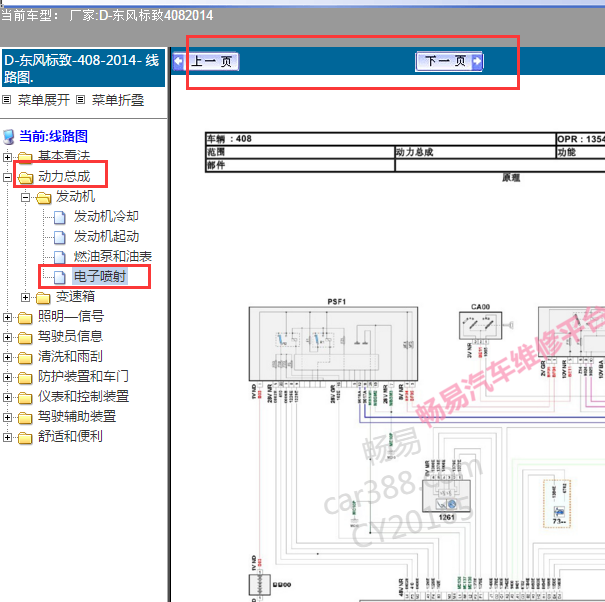Click folder icon of 清洗和雨刮
The width and height of the screenshot is (605, 602).
pyautogui.click(x=25, y=358)
